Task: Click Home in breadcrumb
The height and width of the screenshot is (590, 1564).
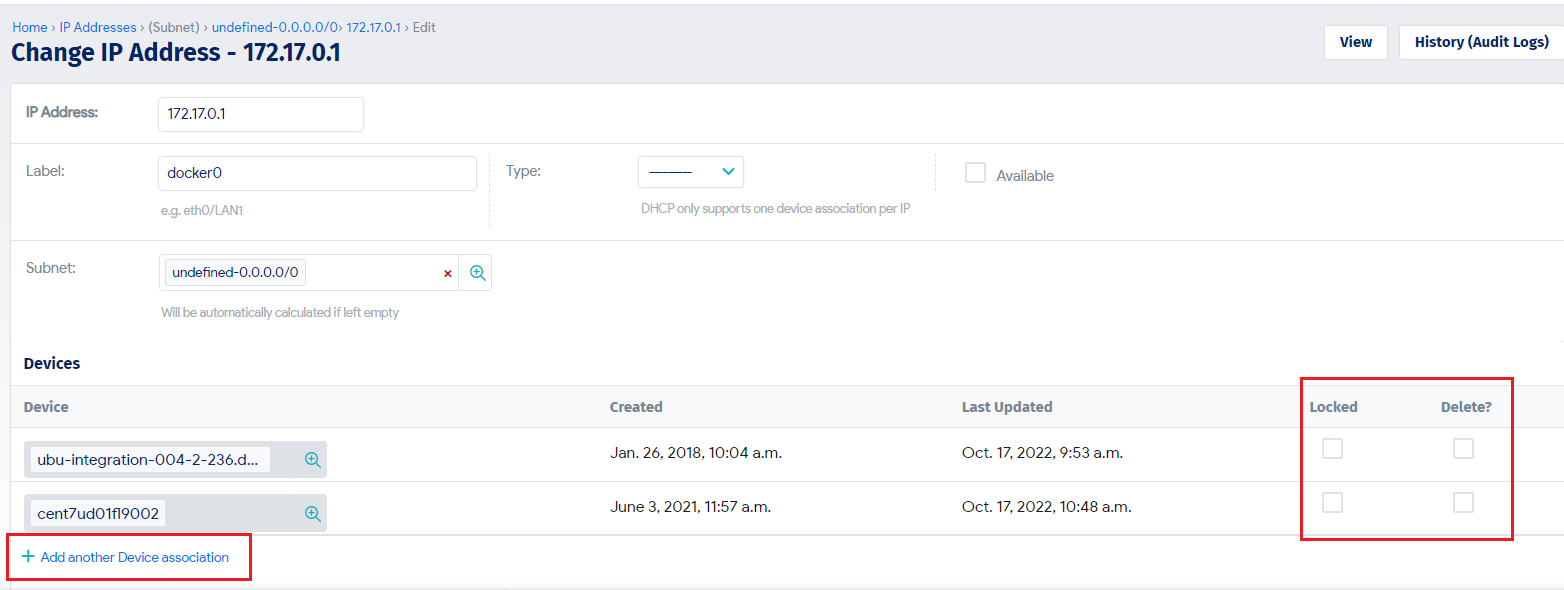Action: 29,27
